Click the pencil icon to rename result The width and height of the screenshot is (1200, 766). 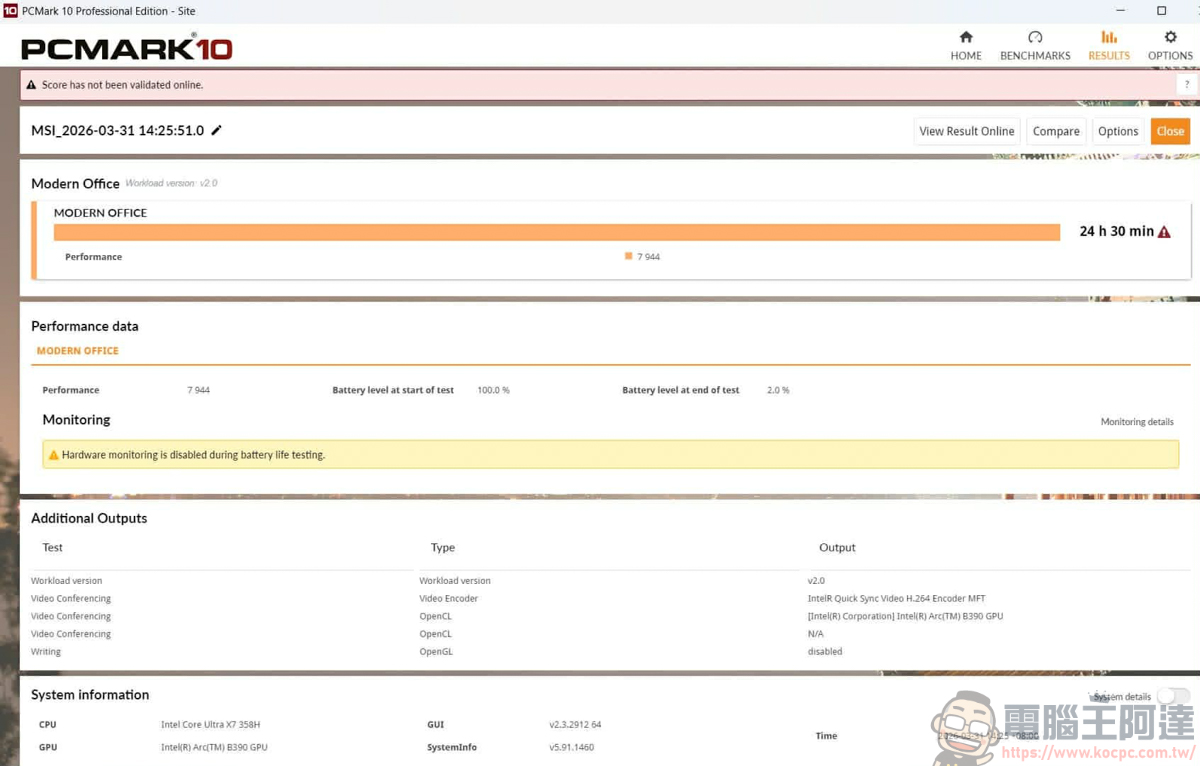(217, 131)
